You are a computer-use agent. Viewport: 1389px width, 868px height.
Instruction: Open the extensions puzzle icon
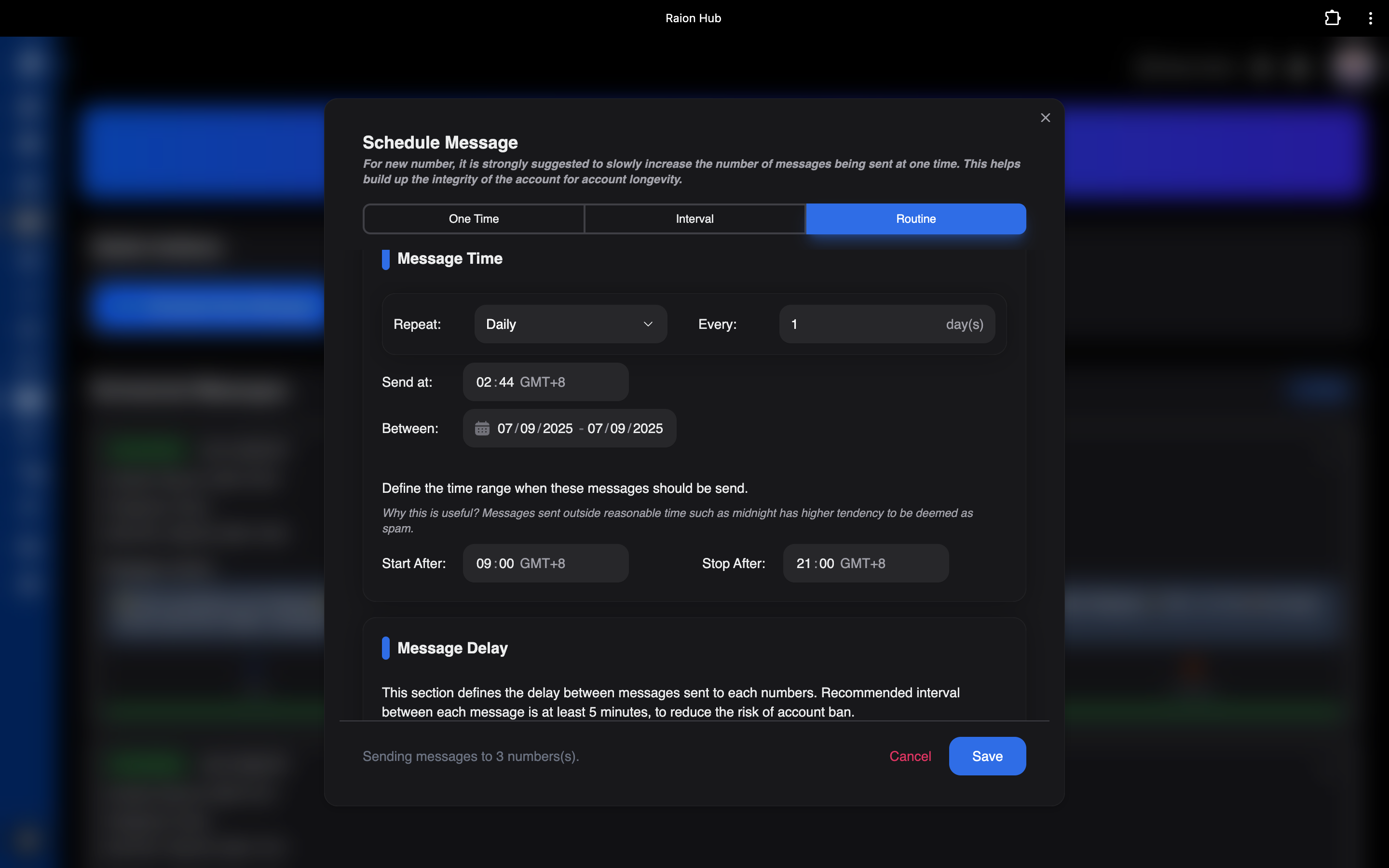click(1332, 18)
